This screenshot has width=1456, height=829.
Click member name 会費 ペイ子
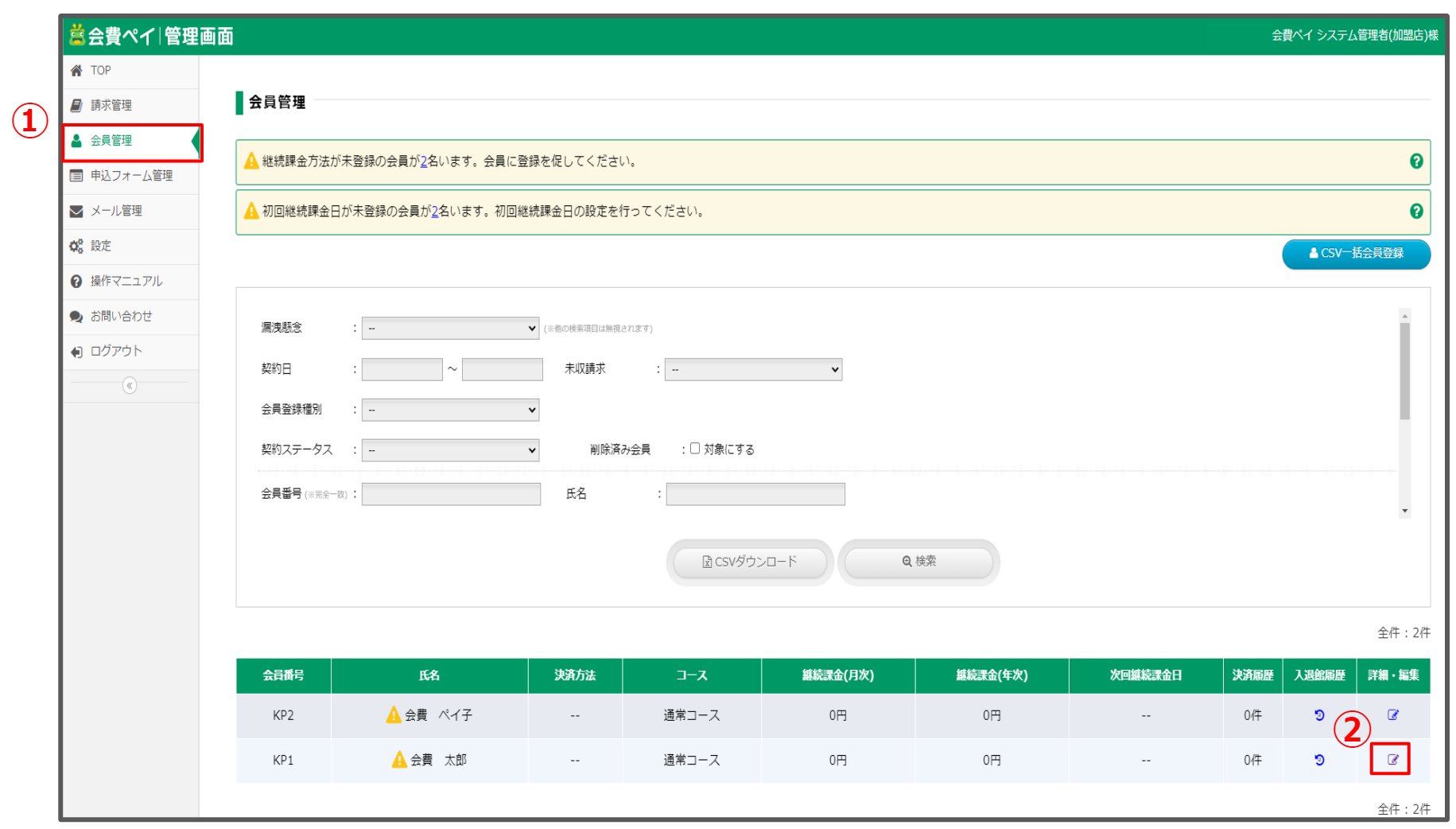tap(438, 715)
